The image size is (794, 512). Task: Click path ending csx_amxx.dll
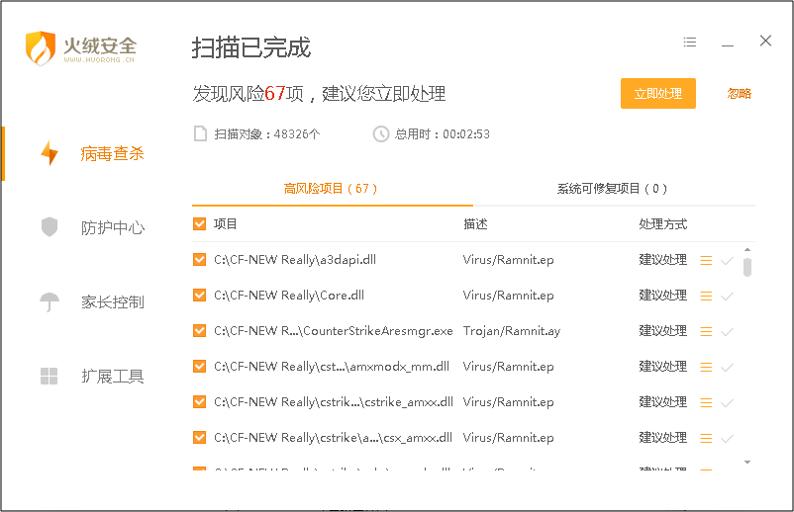(333, 437)
